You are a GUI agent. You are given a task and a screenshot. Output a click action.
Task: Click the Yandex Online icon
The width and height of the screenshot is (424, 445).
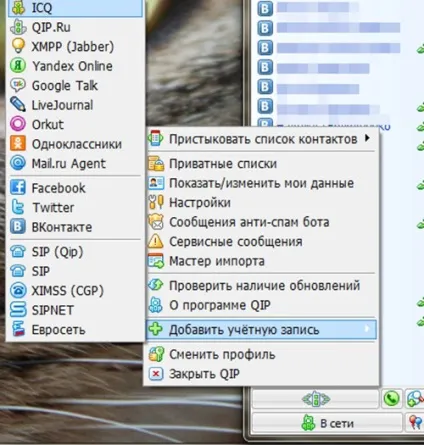(x=18, y=66)
